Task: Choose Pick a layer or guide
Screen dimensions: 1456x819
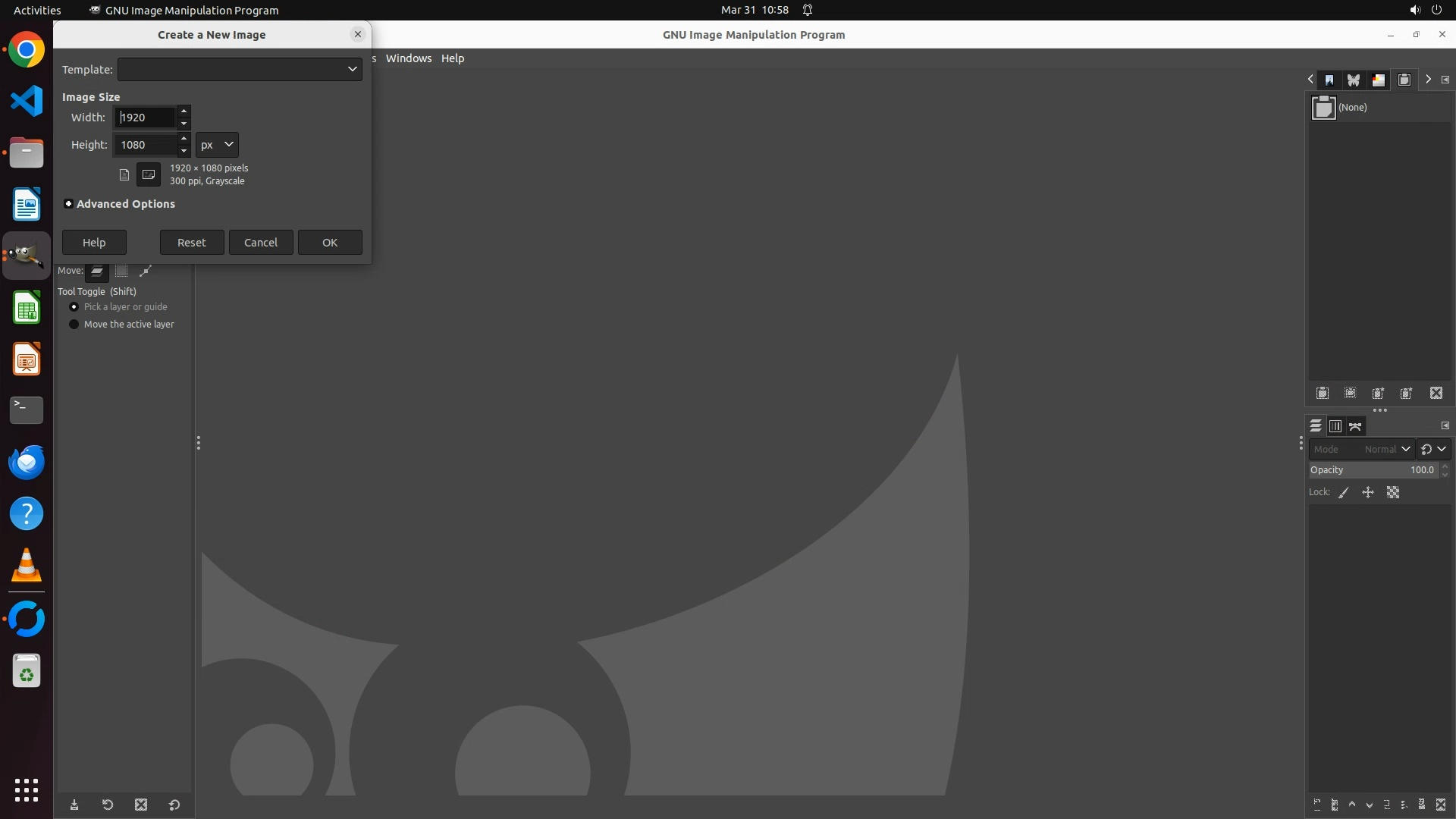Action: (74, 306)
